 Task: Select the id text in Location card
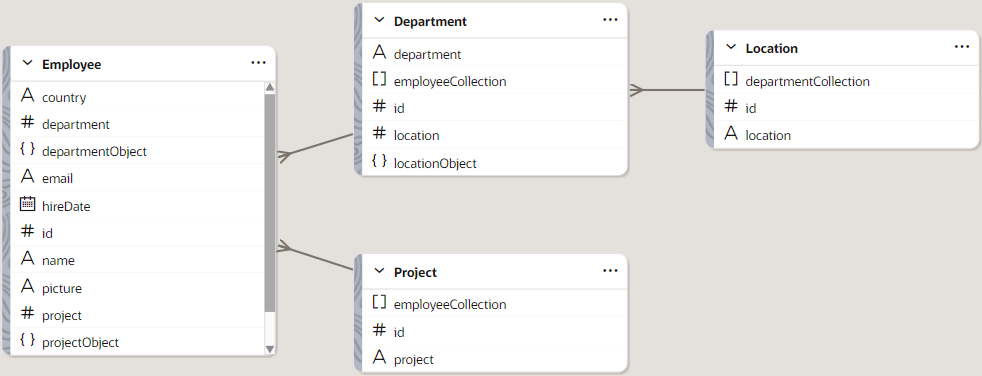(751, 108)
